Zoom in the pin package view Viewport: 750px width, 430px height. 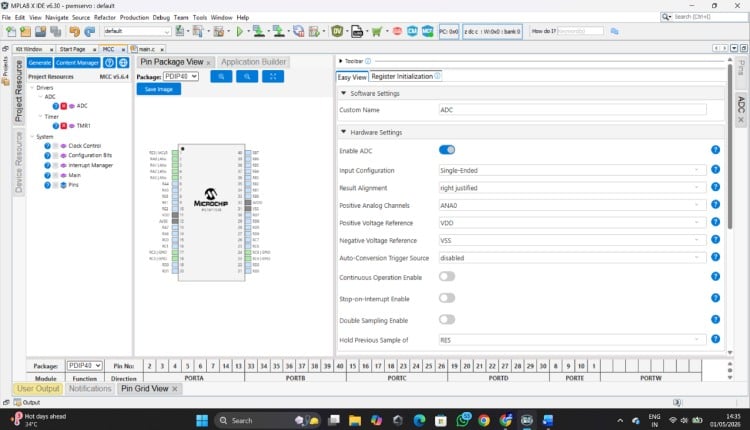[221, 77]
